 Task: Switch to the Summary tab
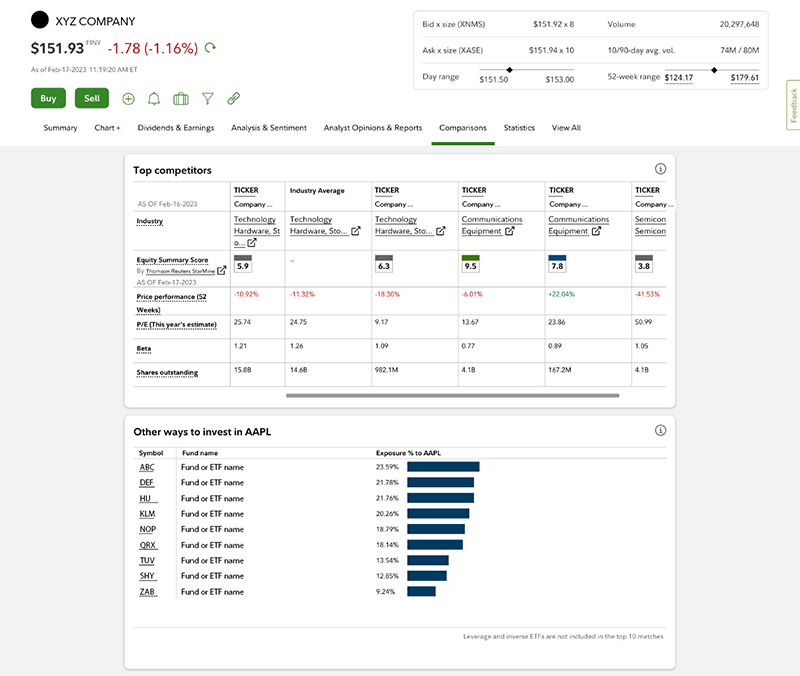(60, 128)
